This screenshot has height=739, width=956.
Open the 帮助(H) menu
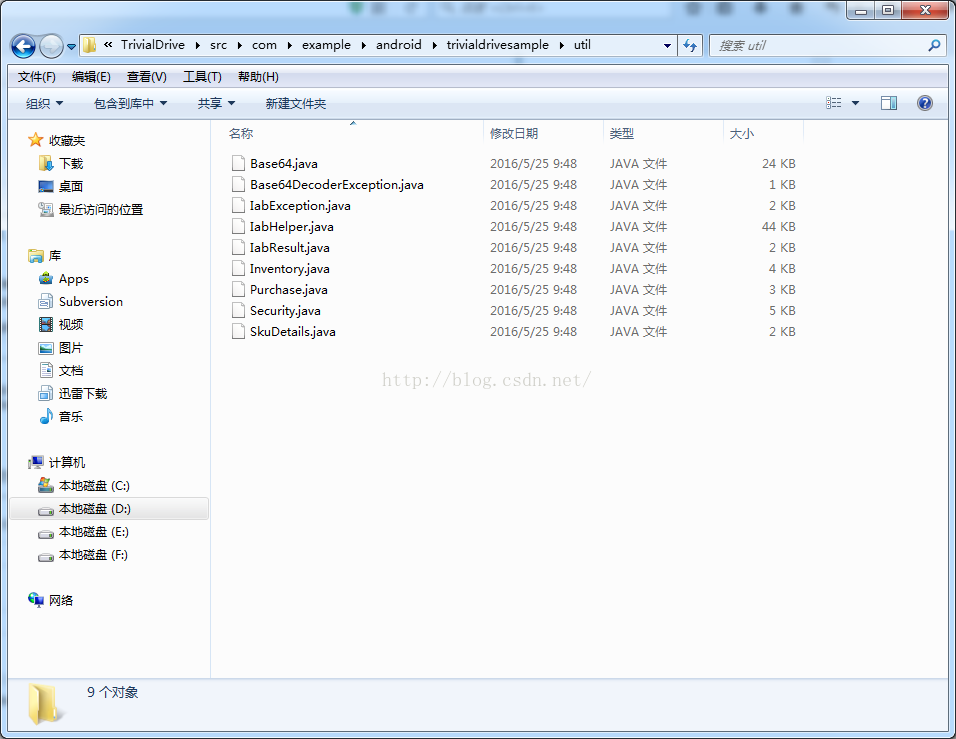[259, 77]
